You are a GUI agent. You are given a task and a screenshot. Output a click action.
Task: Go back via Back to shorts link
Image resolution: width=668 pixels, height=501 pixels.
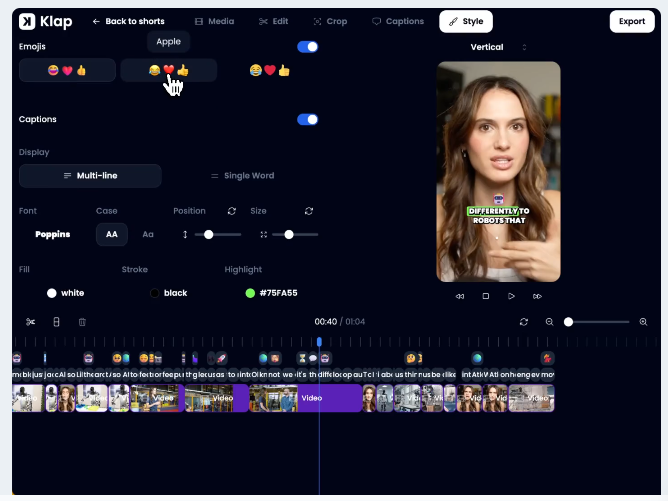point(128,21)
